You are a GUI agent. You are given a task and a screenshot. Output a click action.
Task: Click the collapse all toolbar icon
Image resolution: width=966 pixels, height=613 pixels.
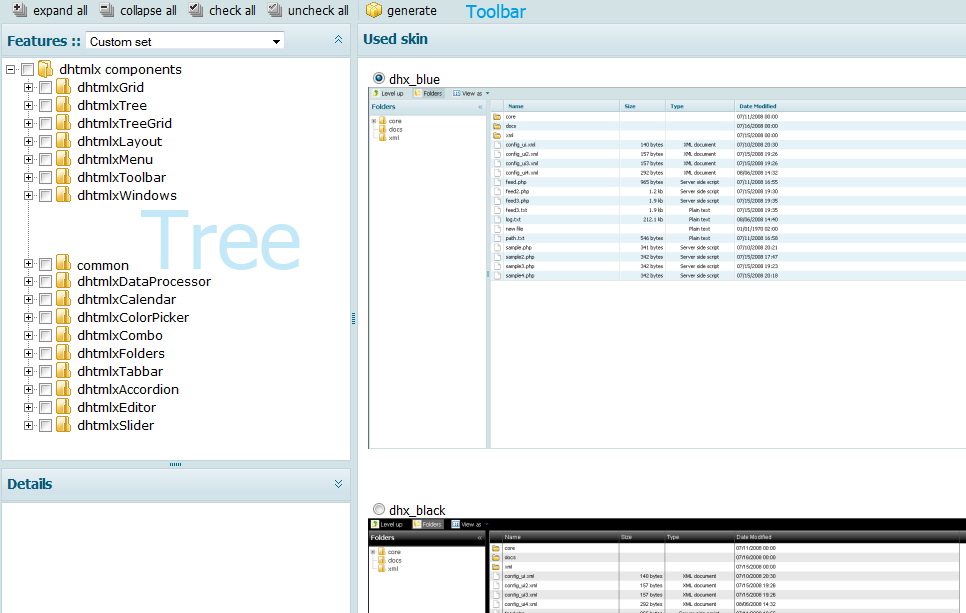point(107,10)
